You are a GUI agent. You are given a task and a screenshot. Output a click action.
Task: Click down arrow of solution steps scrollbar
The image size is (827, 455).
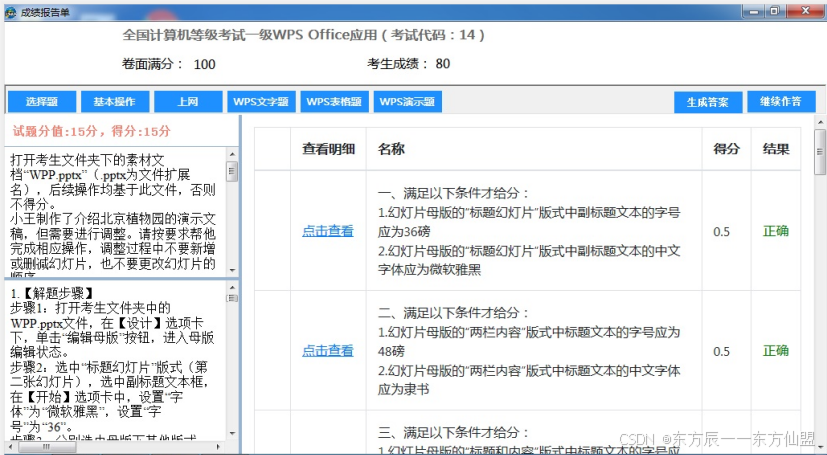tap(232, 434)
